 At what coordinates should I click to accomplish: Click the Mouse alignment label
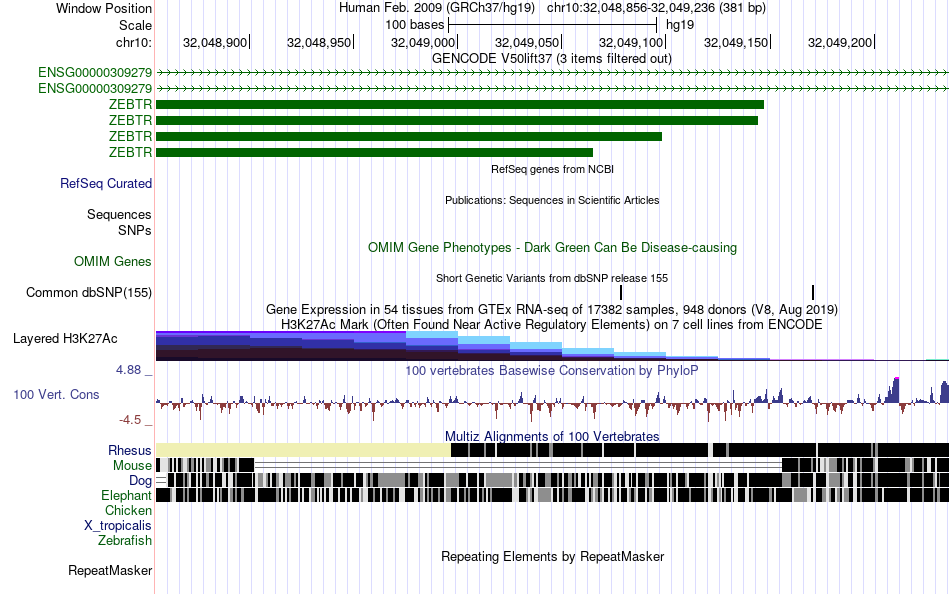[132, 466]
